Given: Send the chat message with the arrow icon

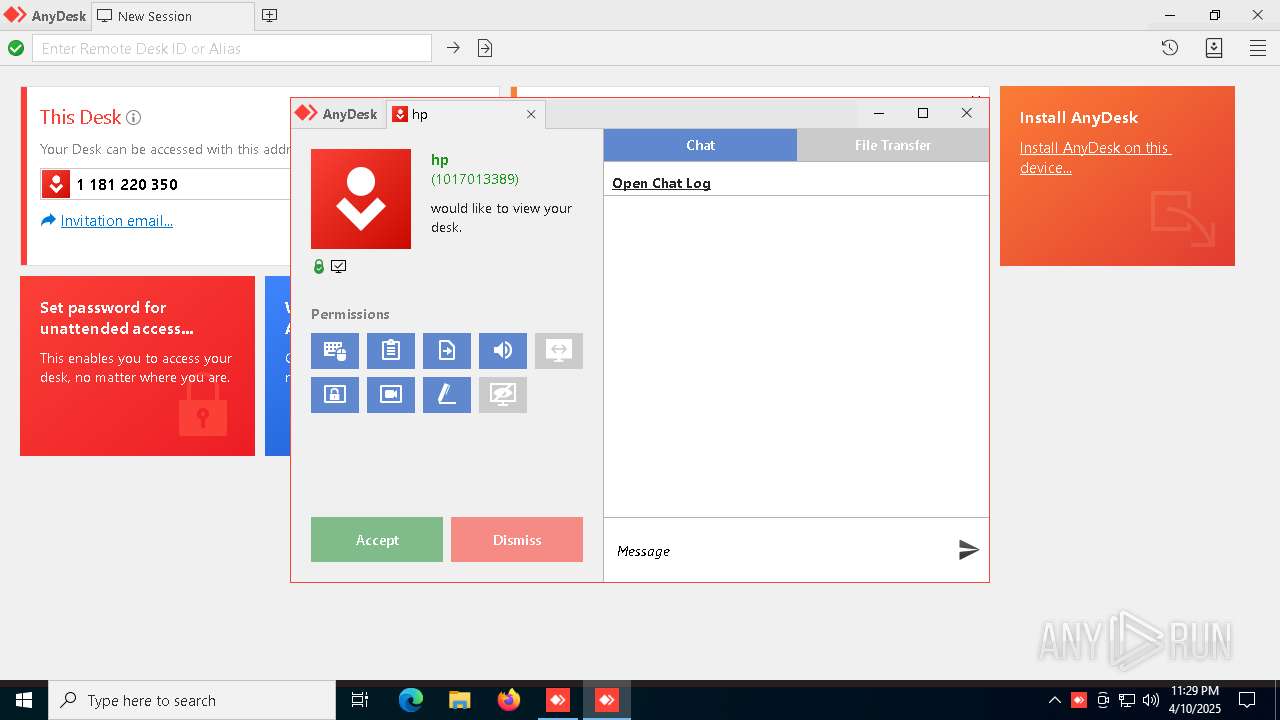Looking at the screenshot, I should (968, 550).
